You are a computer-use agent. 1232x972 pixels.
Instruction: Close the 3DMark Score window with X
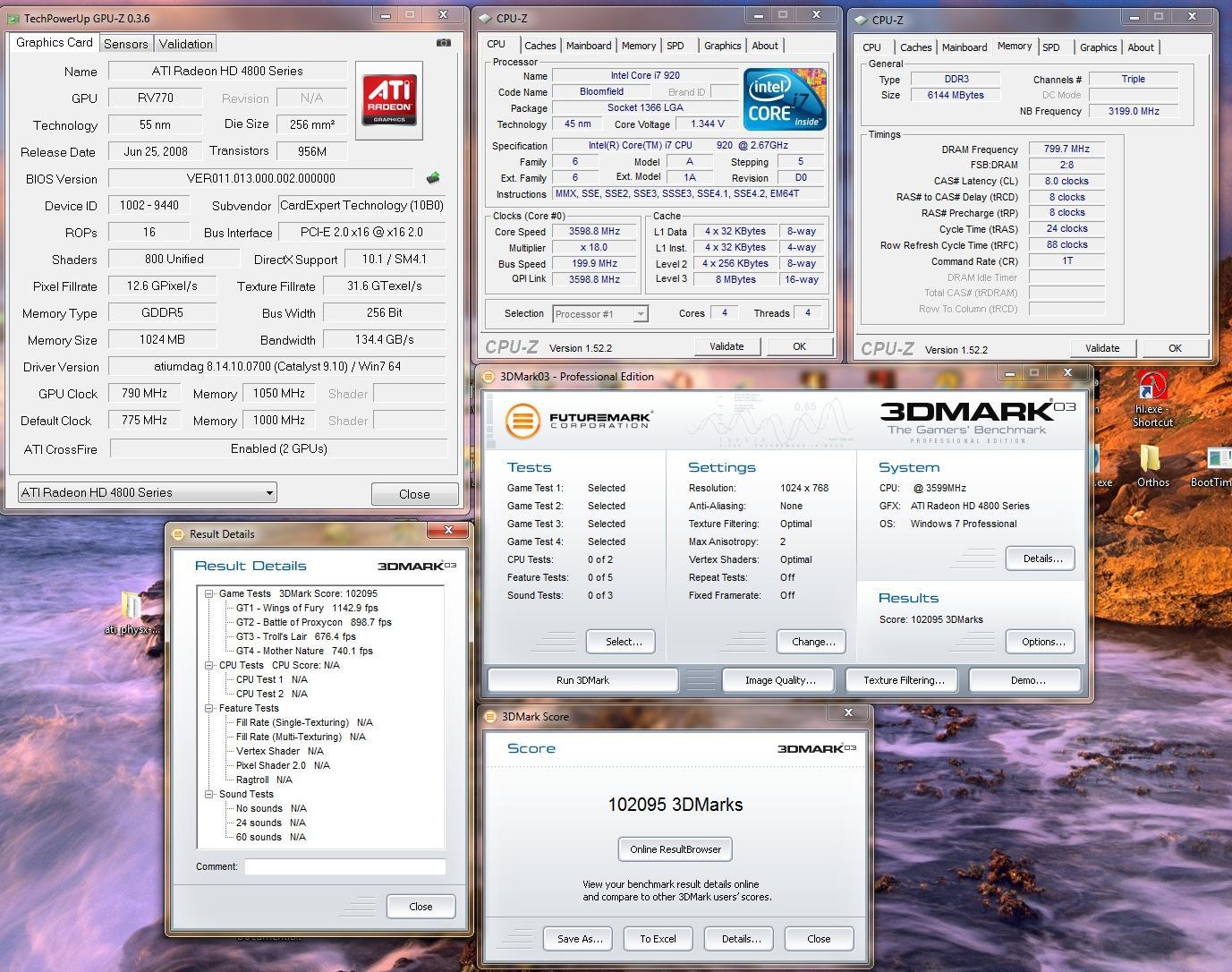[848, 712]
